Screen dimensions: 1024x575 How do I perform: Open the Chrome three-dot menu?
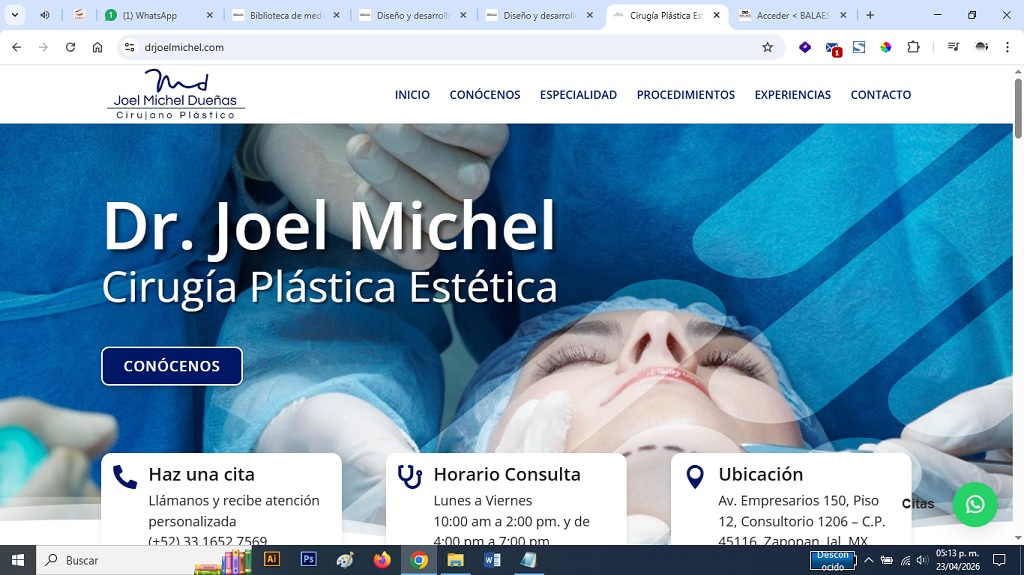pyautogui.click(x=1007, y=47)
